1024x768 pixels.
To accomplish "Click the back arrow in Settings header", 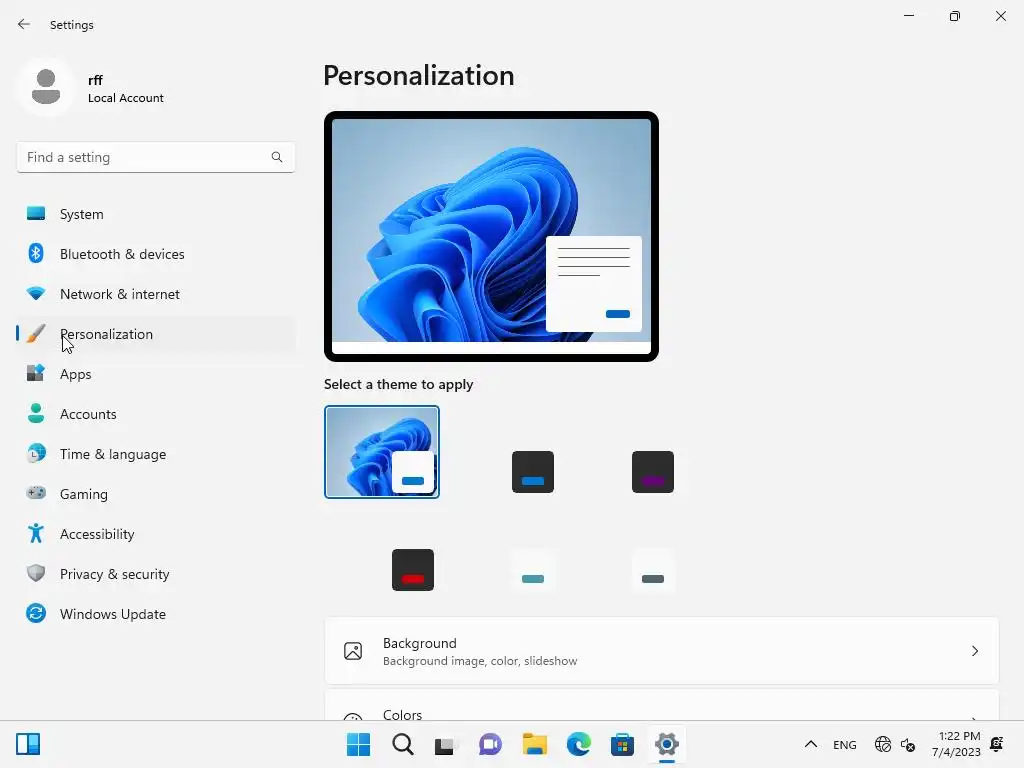I will click(x=24, y=24).
